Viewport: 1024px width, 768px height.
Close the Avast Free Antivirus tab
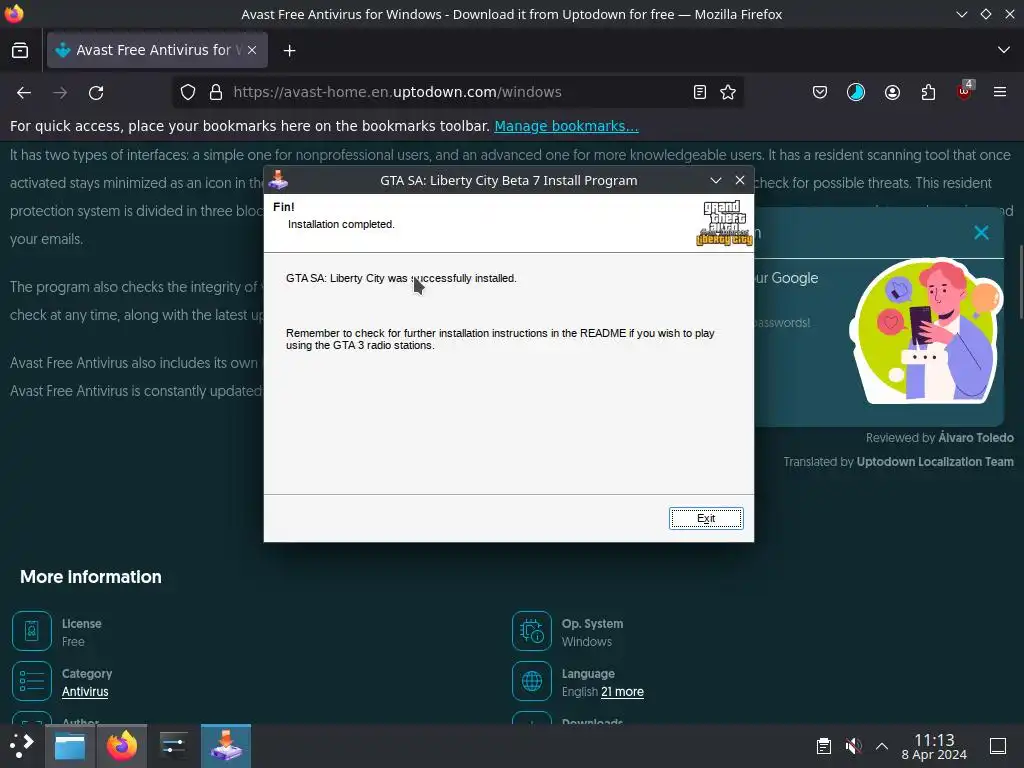(x=252, y=50)
